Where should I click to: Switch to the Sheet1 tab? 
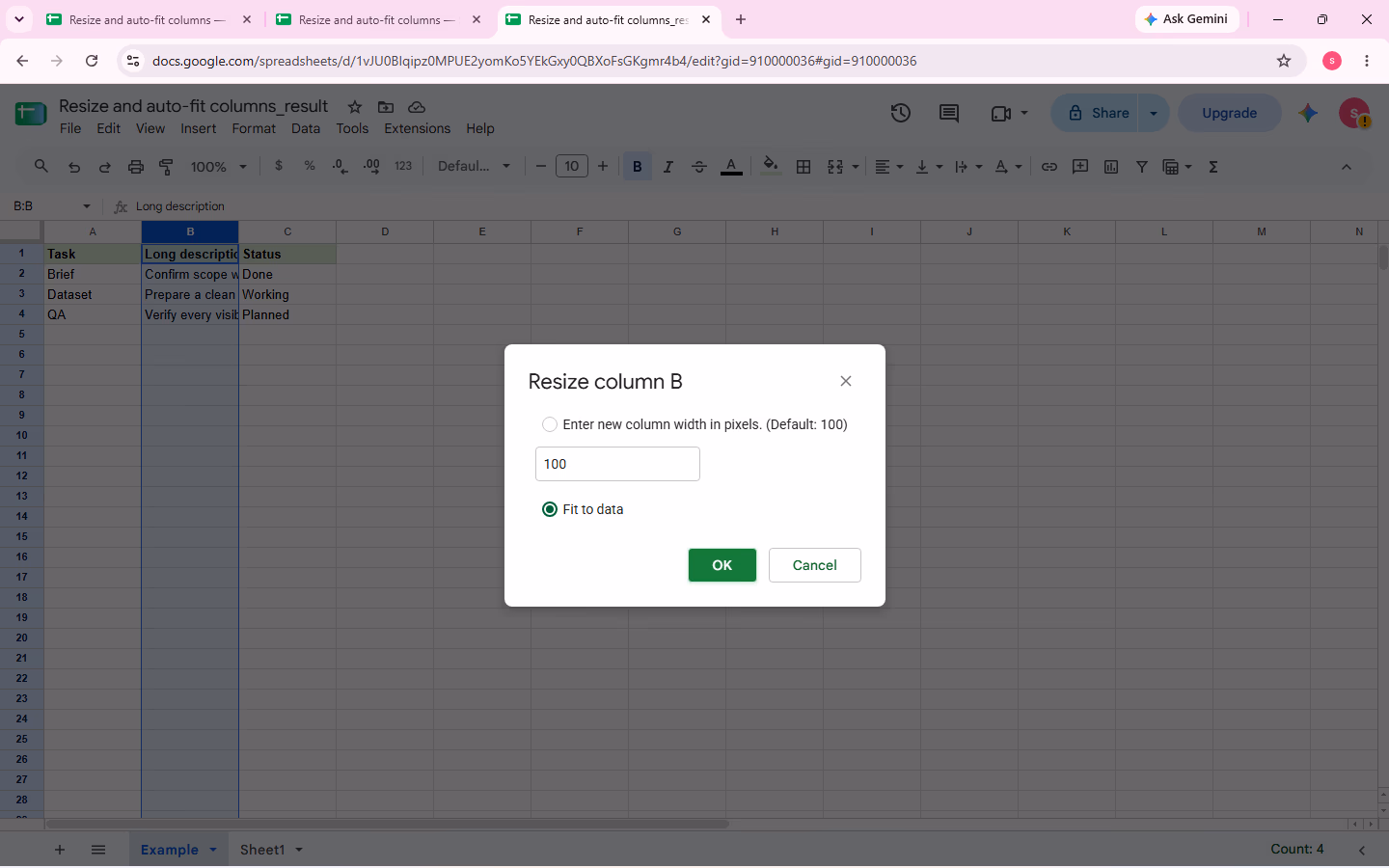pos(262,850)
